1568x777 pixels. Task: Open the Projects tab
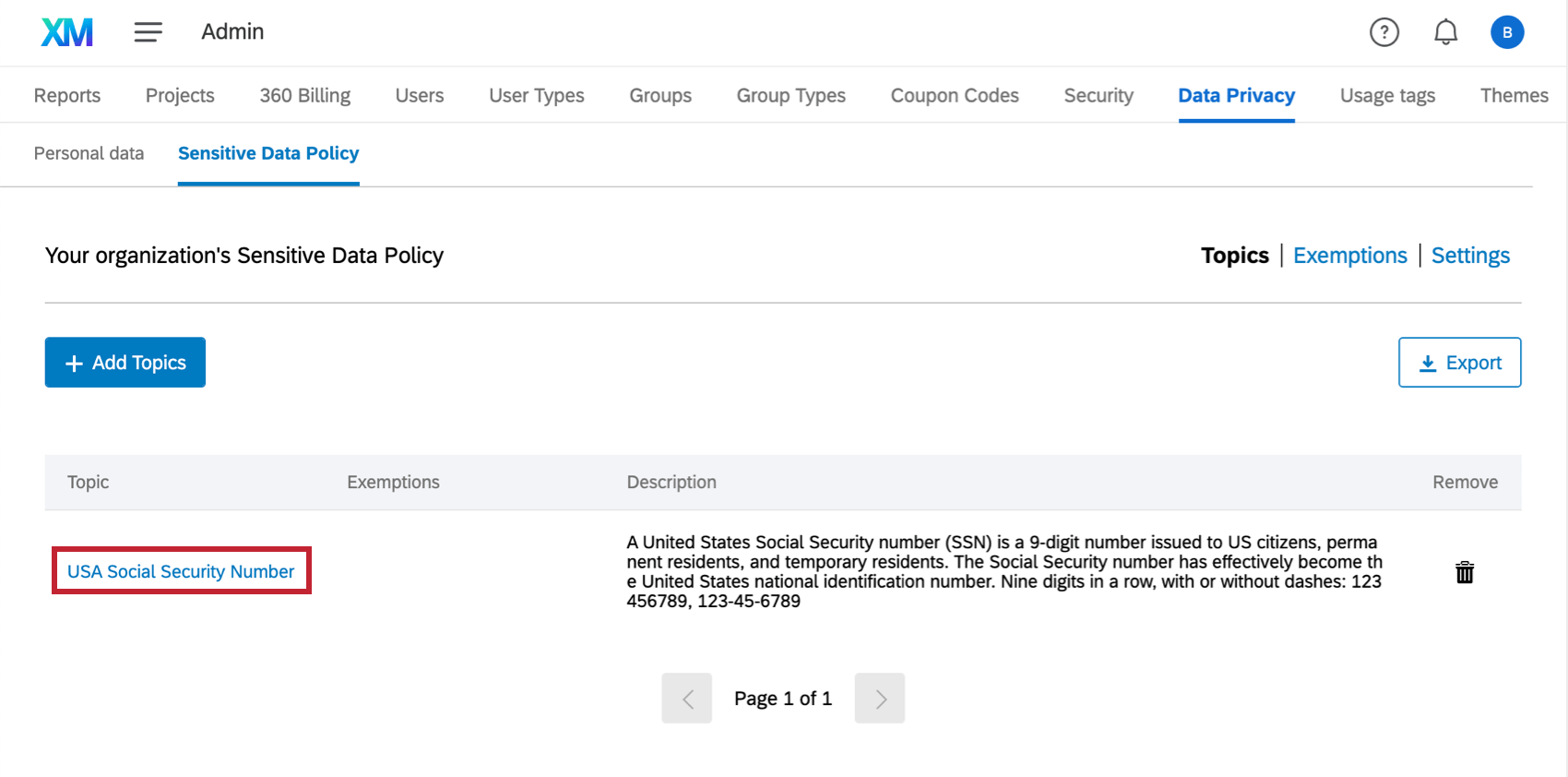click(180, 95)
